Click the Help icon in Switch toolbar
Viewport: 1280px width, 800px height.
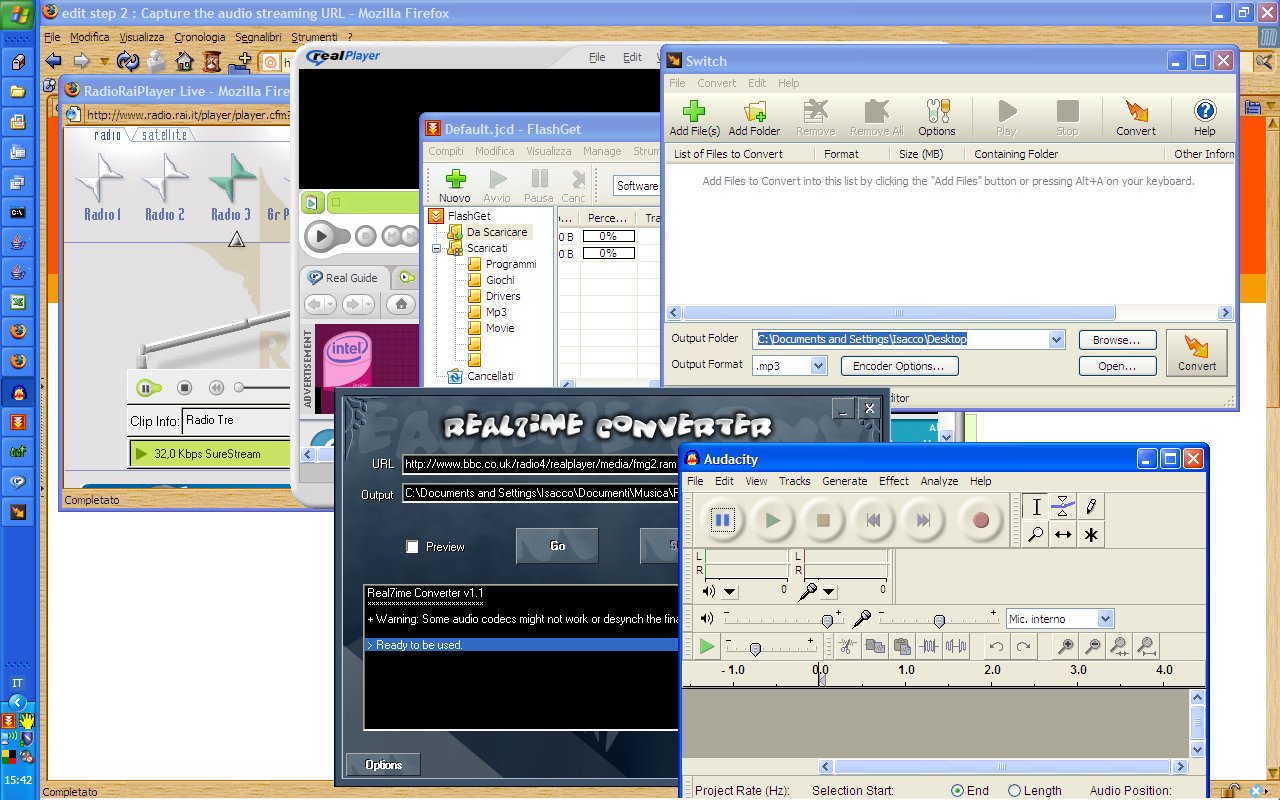pyautogui.click(x=1205, y=118)
